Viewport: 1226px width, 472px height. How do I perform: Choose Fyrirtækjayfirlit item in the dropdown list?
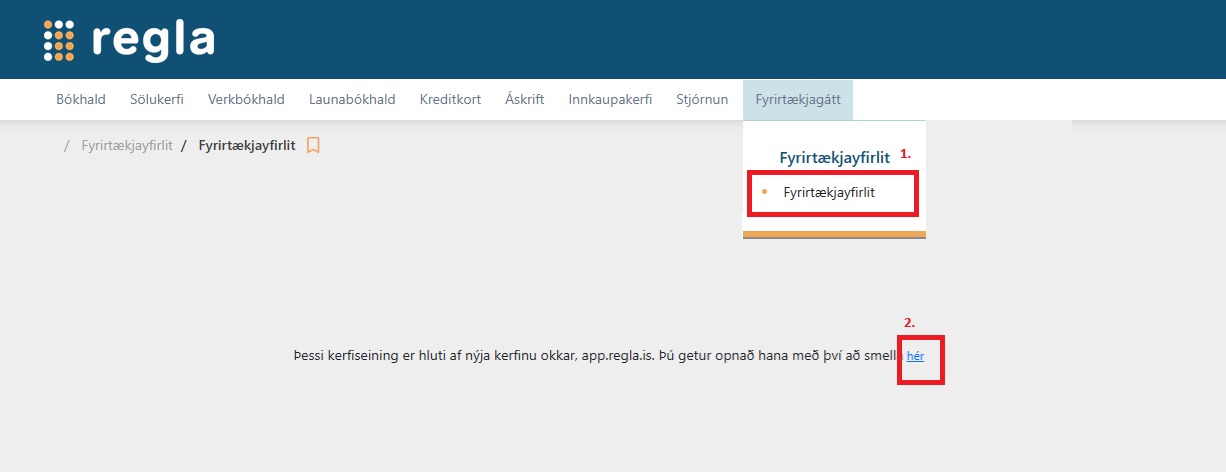pyautogui.click(x=829, y=192)
